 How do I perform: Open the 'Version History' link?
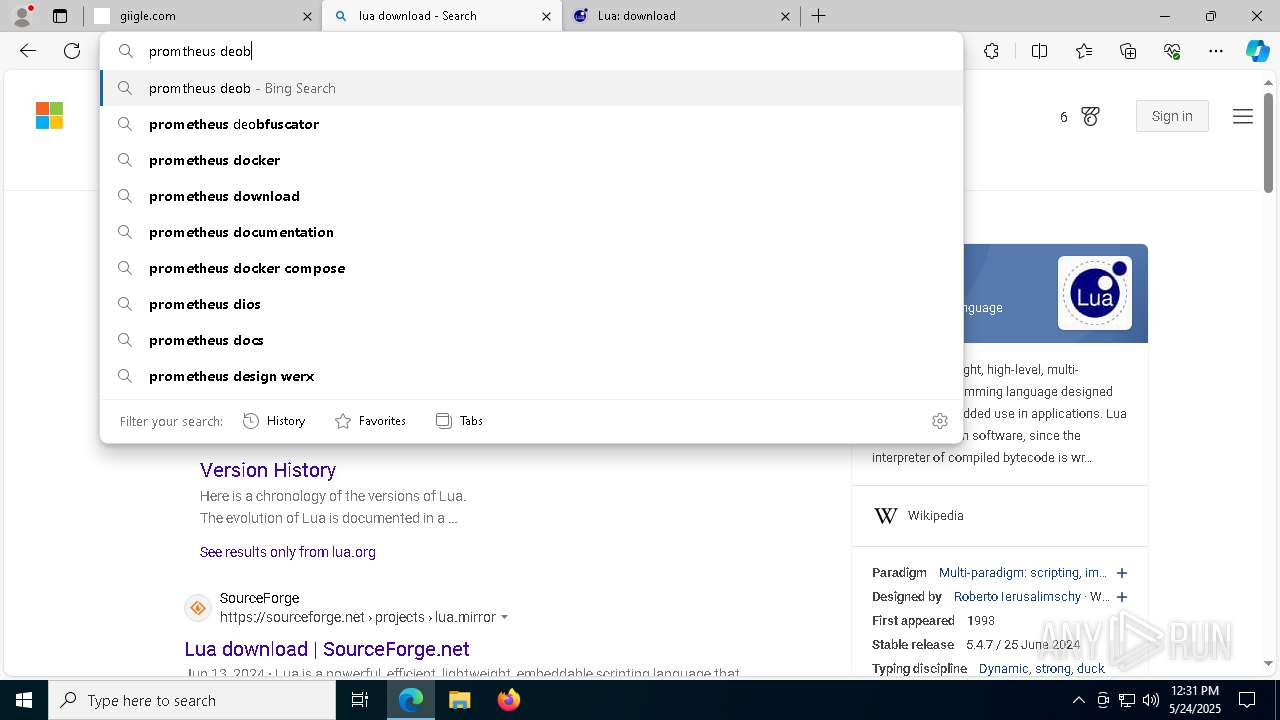coord(268,470)
